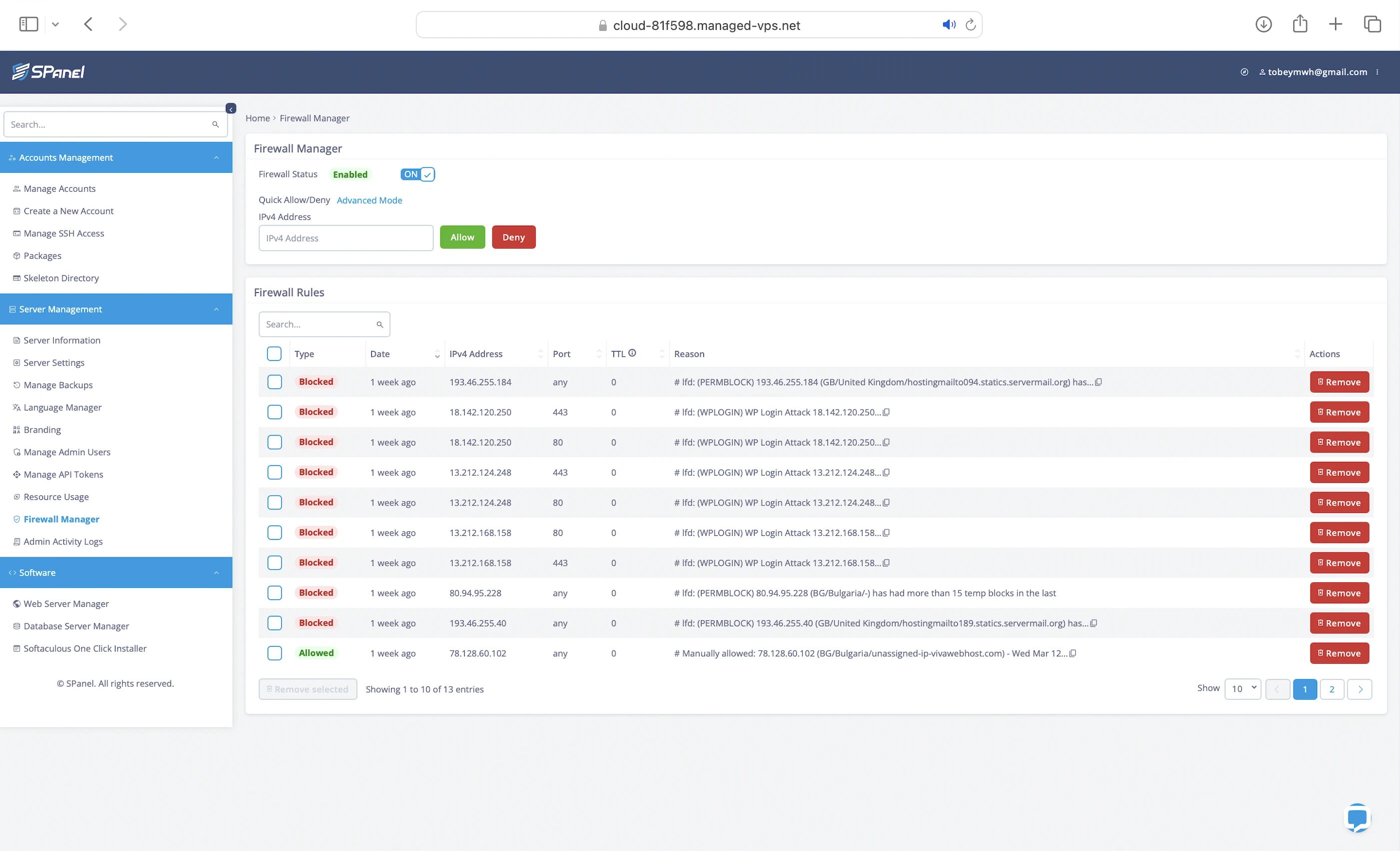Mute tab audio in address bar
This screenshot has width=1400, height=851.
click(948, 24)
